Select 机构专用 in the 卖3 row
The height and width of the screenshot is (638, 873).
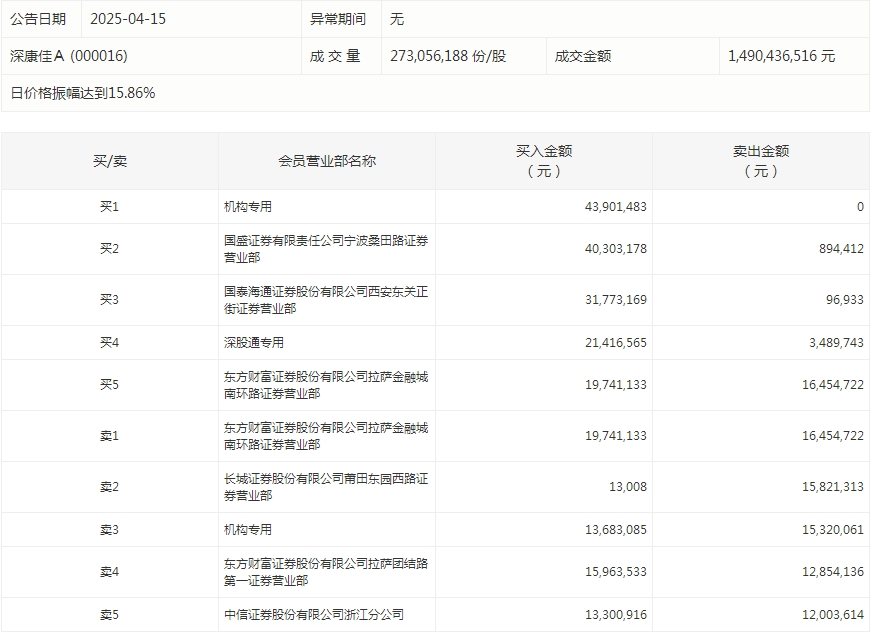pos(248,530)
